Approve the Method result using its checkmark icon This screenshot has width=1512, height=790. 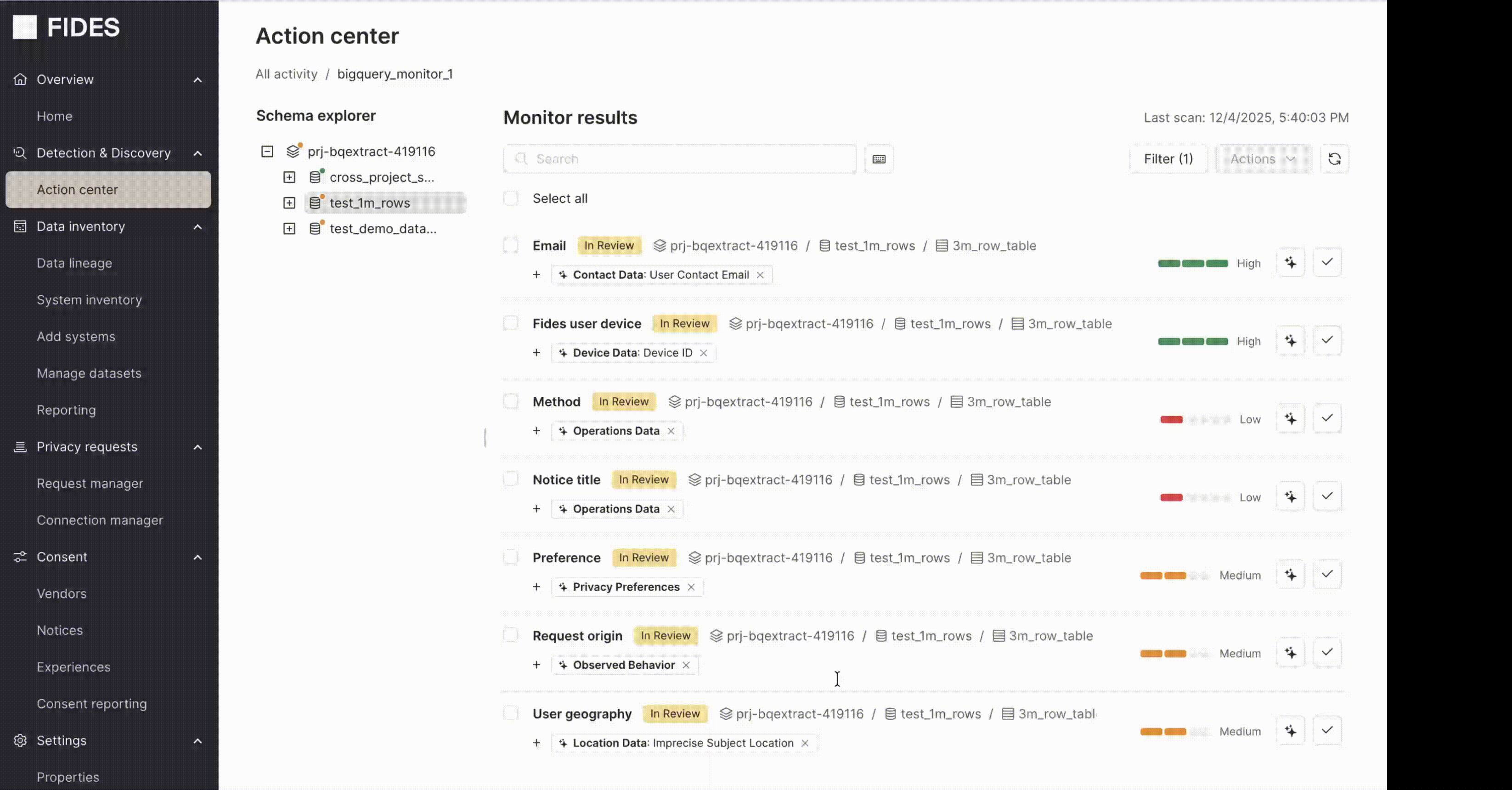pyautogui.click(x=1328, y=418)
